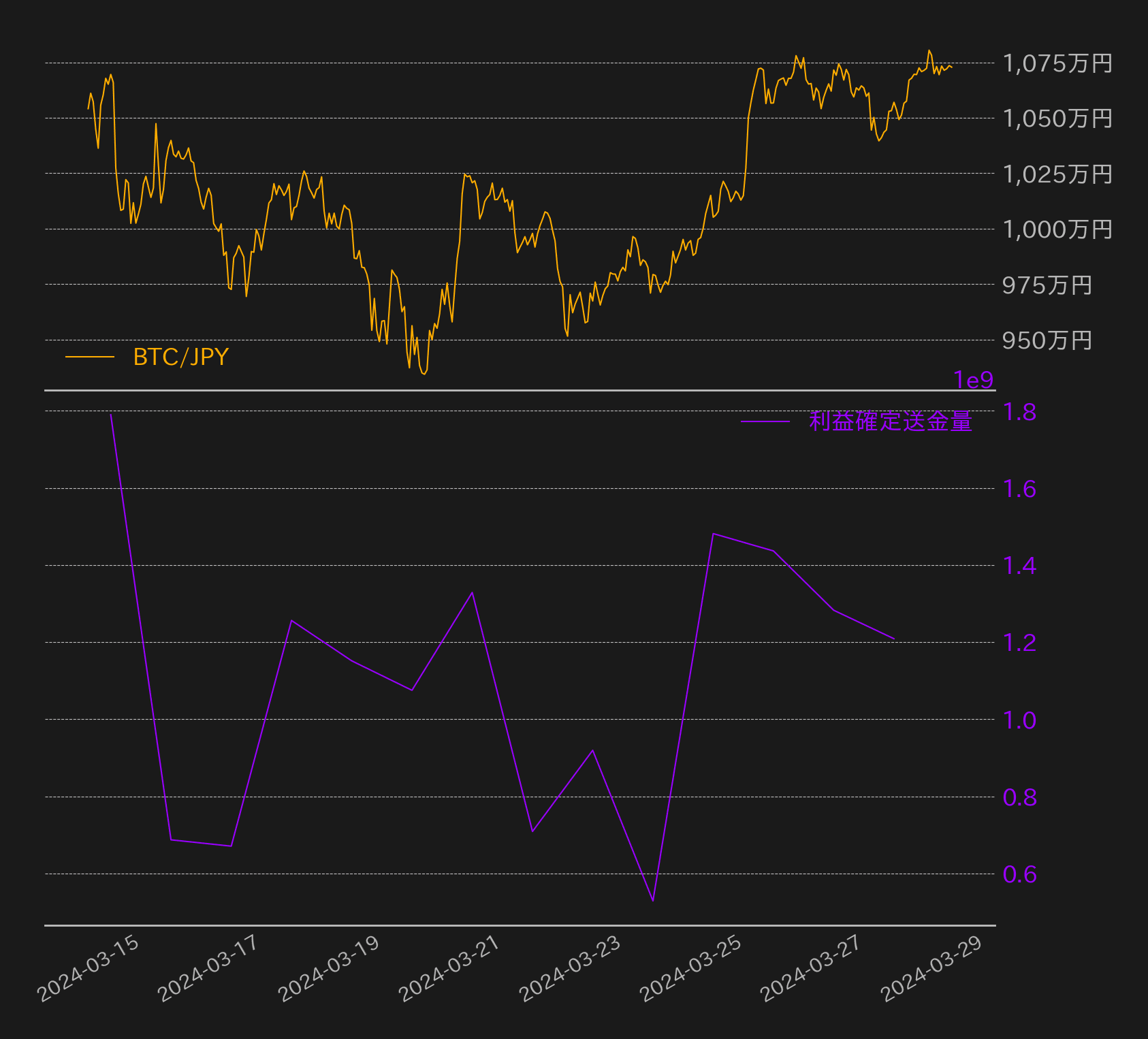Select the 975万円 price axis label

coord(1047,285)
